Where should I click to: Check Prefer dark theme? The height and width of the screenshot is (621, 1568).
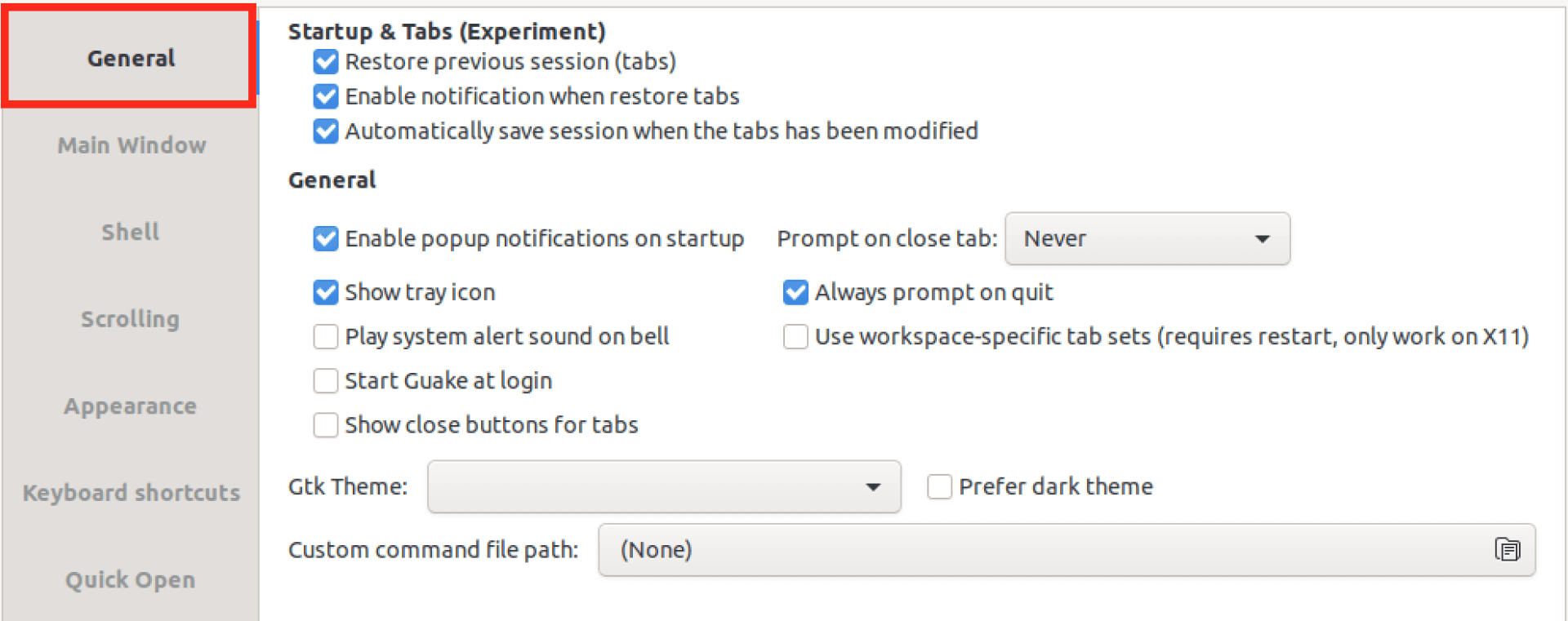[x=939, y=486]
